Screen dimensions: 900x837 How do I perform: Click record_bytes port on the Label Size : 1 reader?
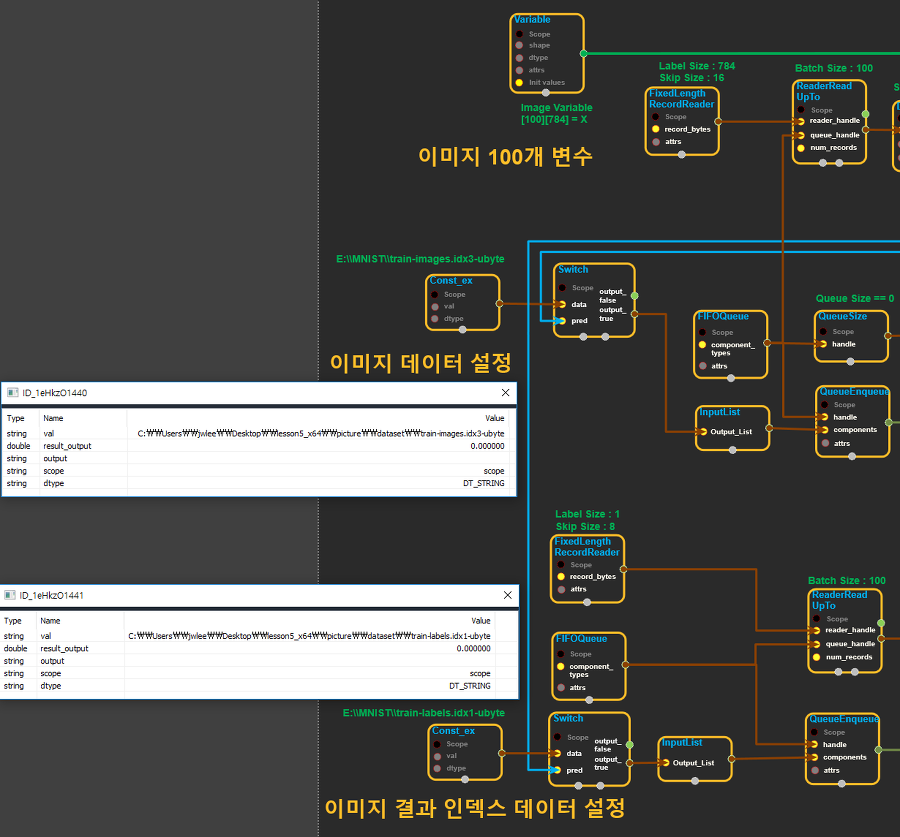click(x=560, y=577)
